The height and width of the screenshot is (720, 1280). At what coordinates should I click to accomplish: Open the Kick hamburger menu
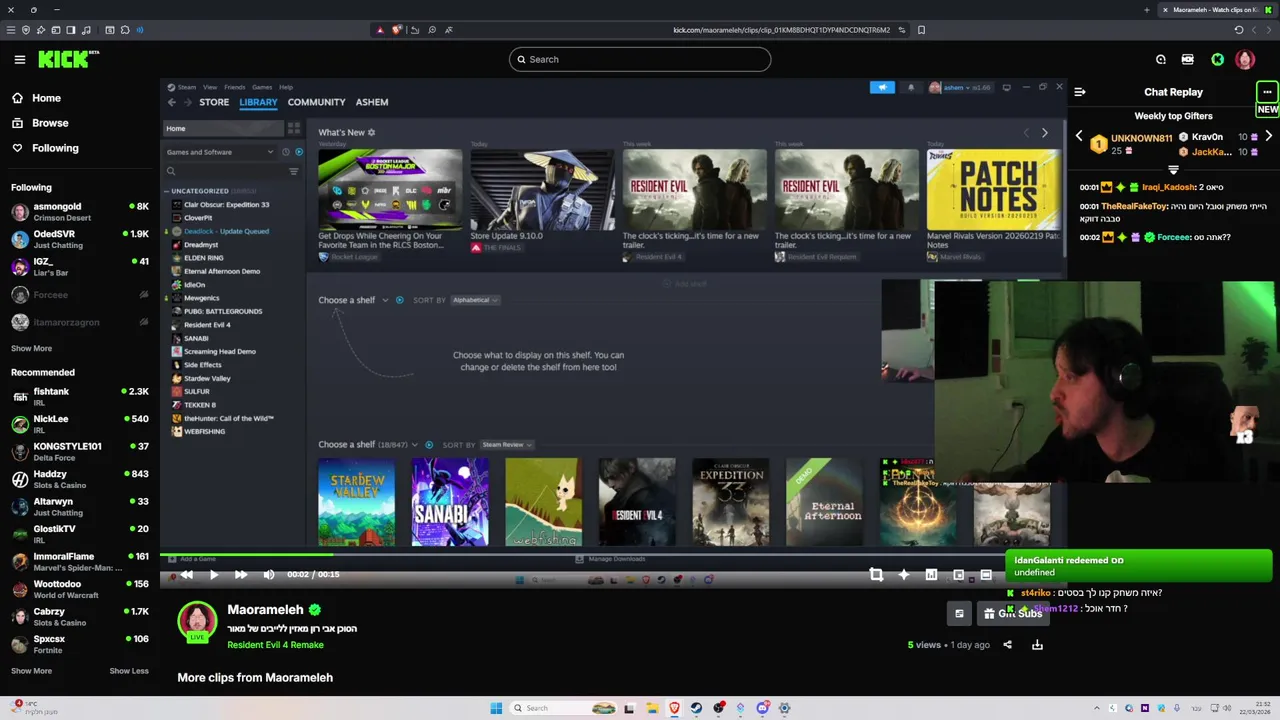[19, 59]
